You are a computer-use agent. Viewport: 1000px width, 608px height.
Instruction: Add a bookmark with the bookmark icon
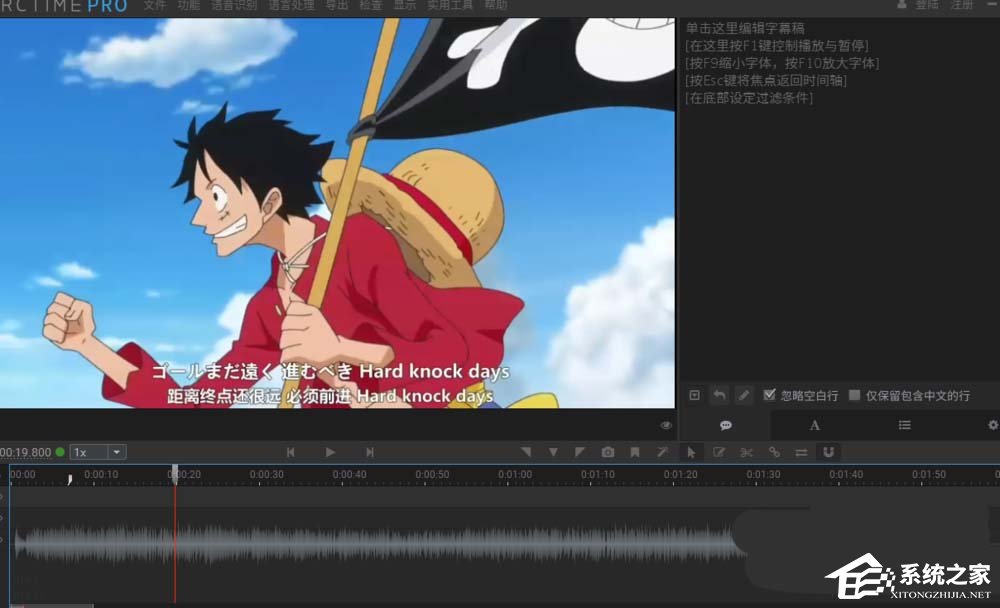(635, 452)
